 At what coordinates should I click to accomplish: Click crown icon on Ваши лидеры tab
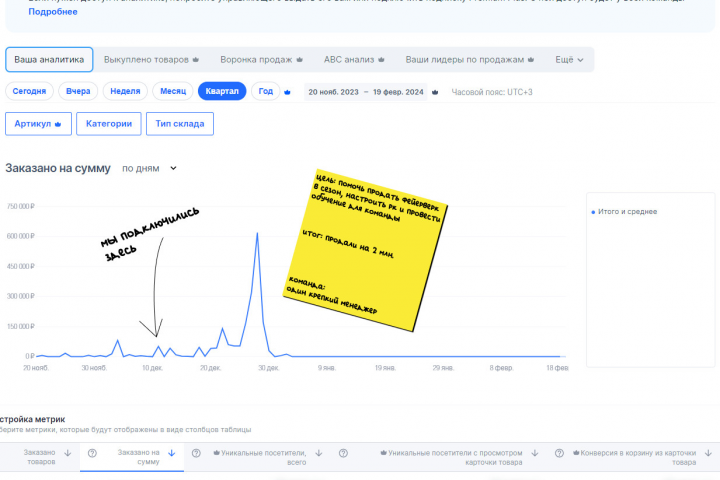point(531,60)
